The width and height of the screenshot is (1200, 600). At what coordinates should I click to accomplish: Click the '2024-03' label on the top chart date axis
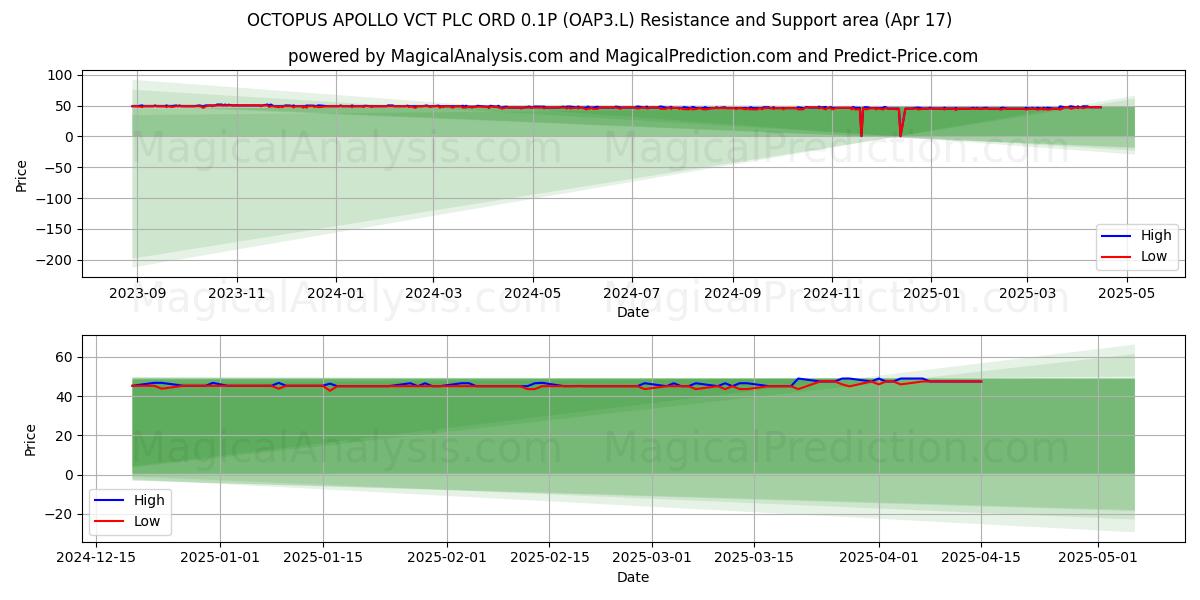coord(433,294)
